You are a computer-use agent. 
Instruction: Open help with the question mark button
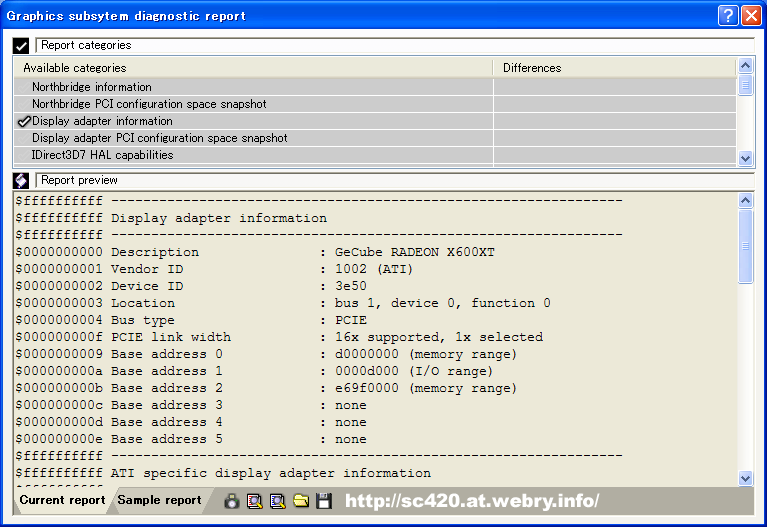(728, 16)
